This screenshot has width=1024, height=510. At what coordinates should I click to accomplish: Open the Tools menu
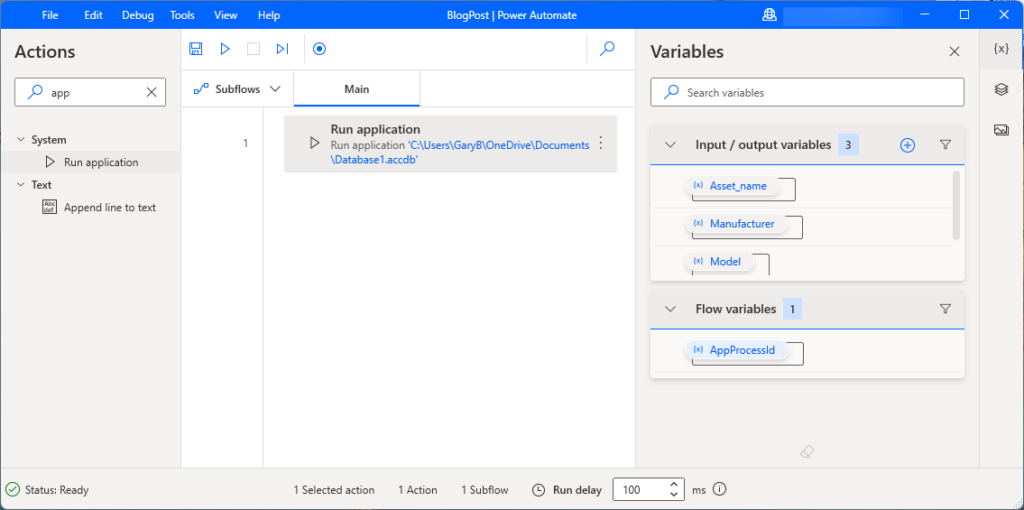182,15
